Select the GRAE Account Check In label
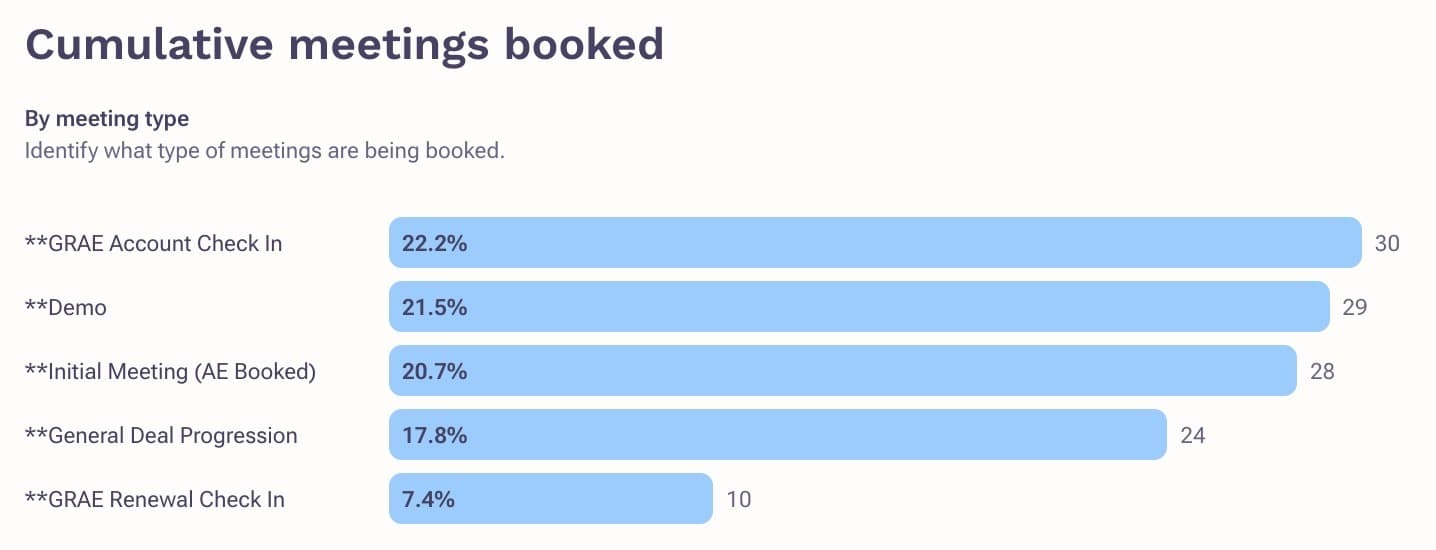This screenshot has width=1436, height=550. (x=153, y=243)
